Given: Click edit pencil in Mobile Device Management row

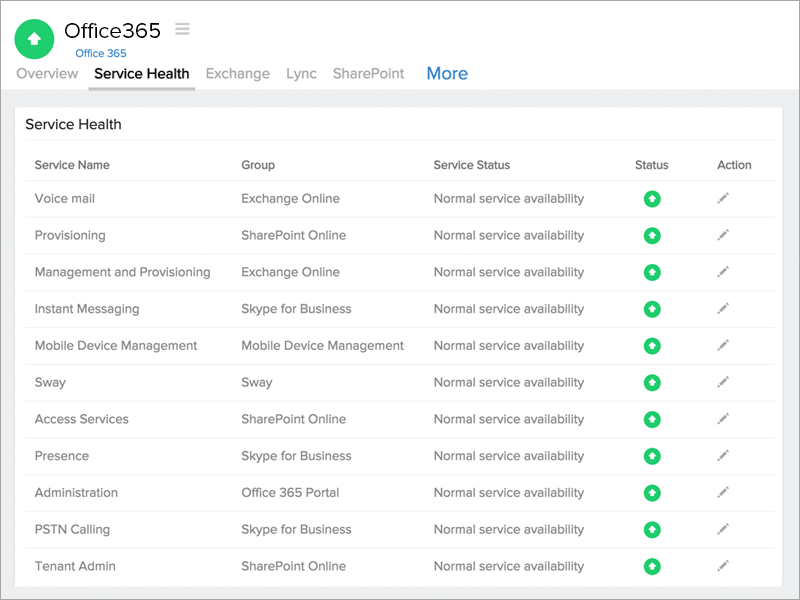Looking at the screenshot, I should click(x=723, y=345).
